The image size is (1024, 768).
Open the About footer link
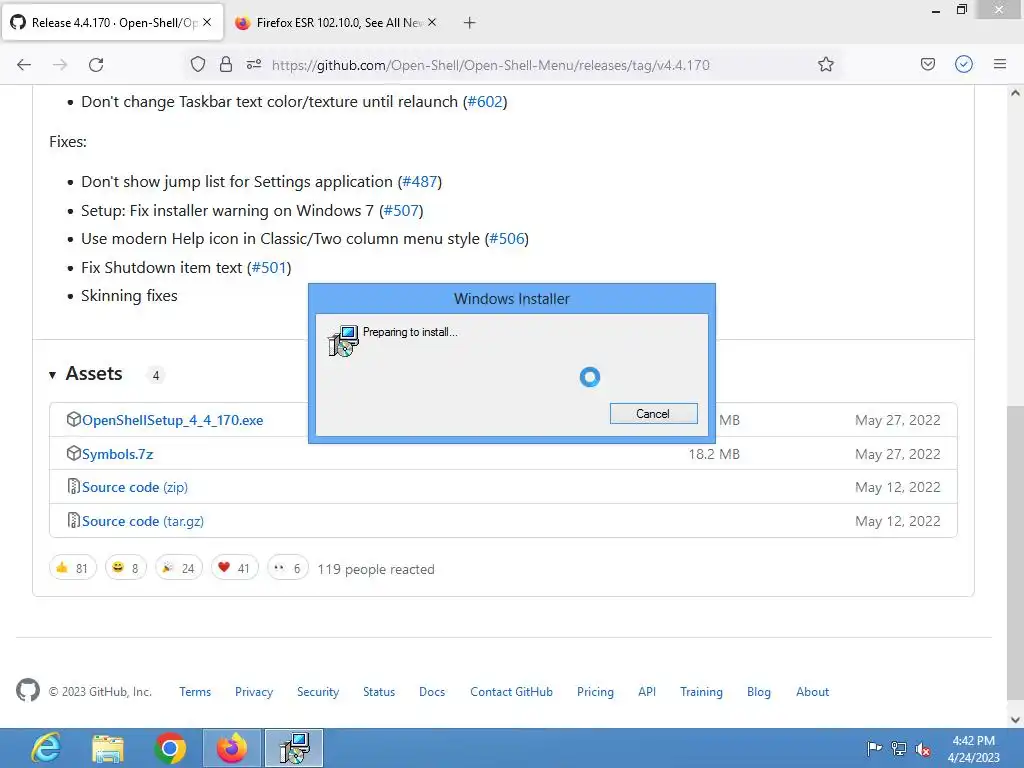pos(812,692)
